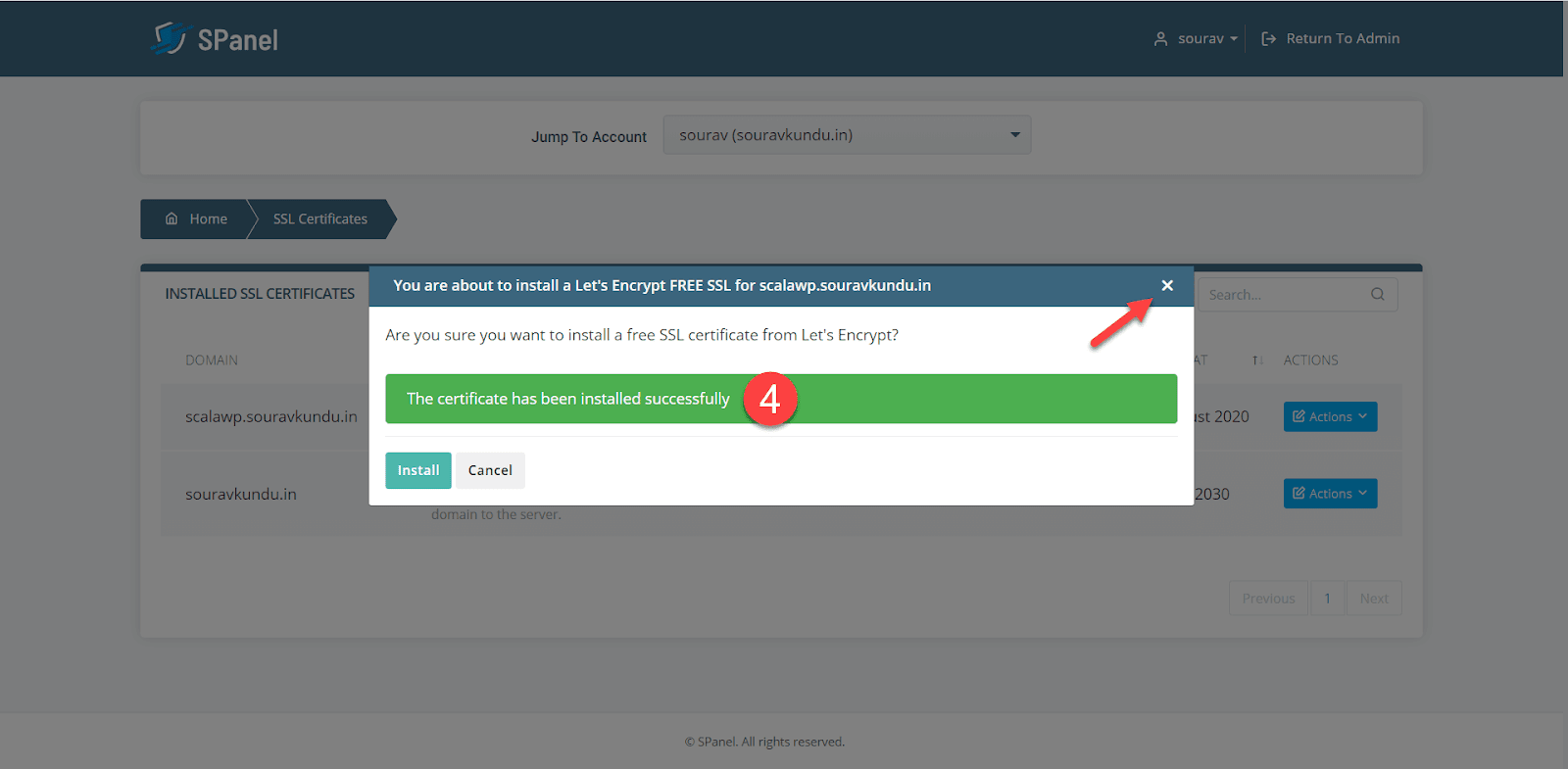This screenshot has width=1568, height=769.
Task: Focus the Search input field
Action: point(1298,294)
